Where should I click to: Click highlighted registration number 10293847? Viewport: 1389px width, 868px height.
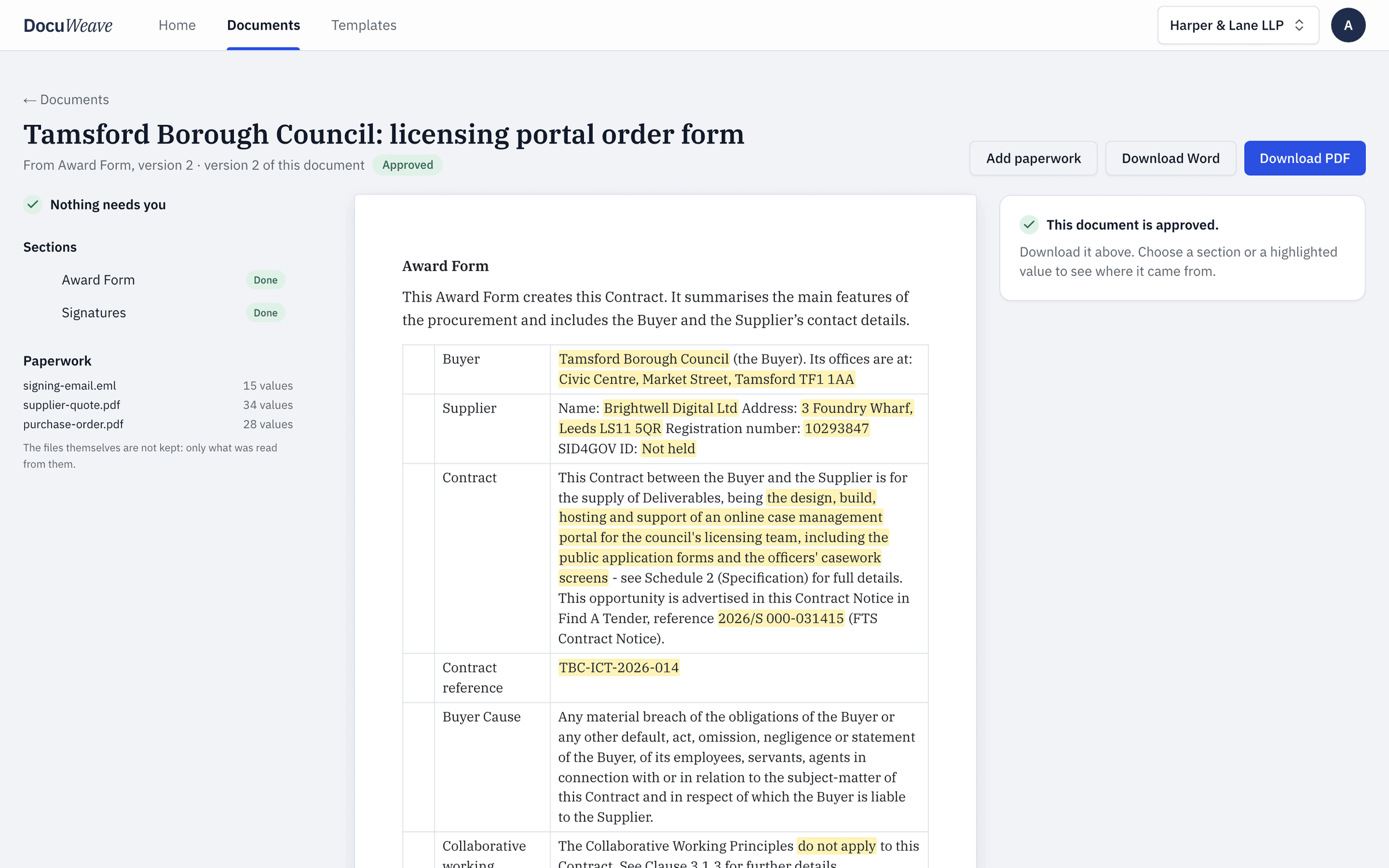pos(836,428)
